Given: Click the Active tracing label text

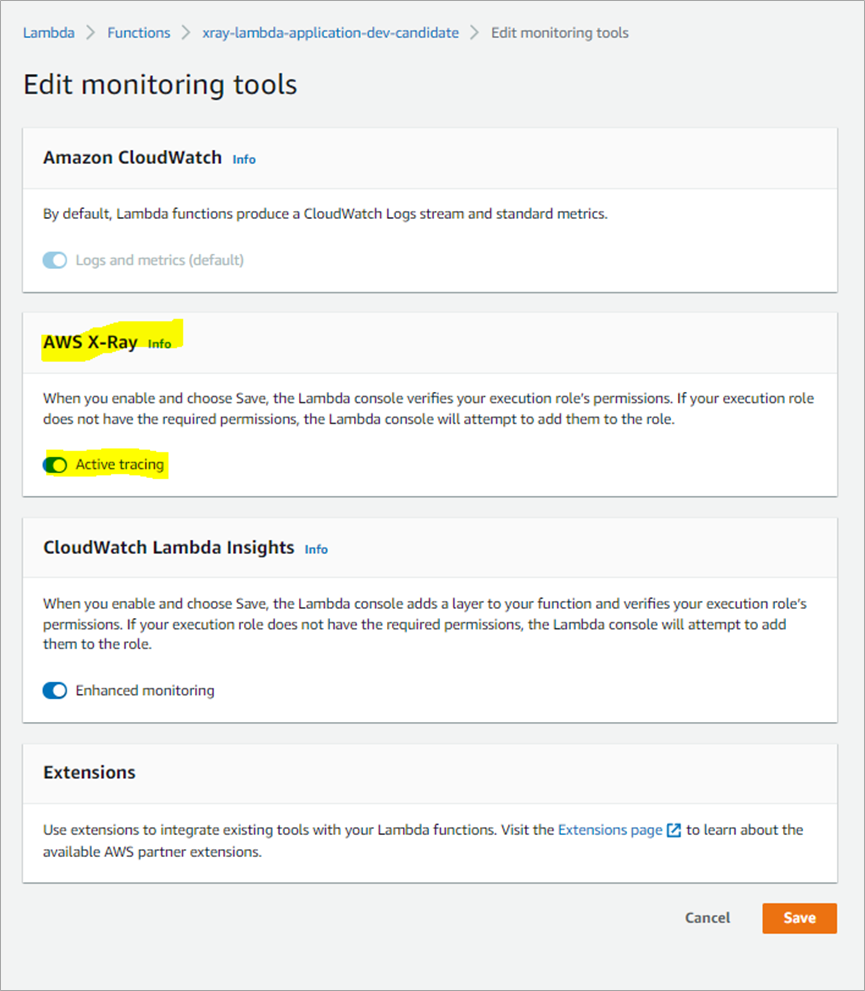Looking at the screenshot, I should (x=119, y=465).
